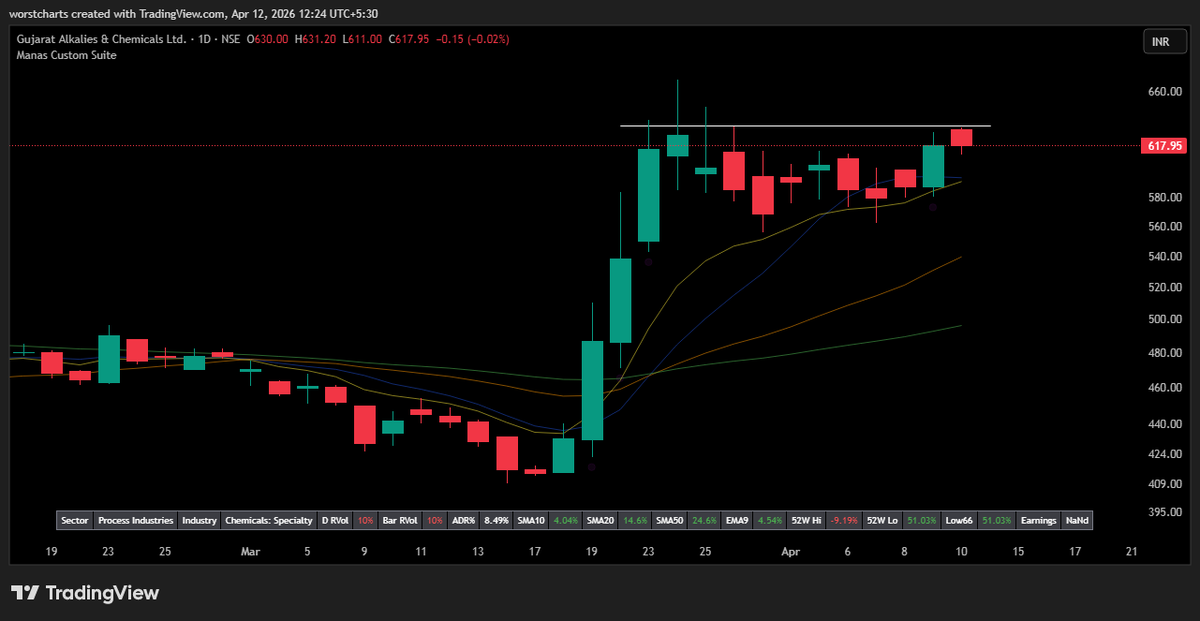Viewport: 1200px width, 621px height.
Task: Click the 8.49% ADR value
Action: 497,520
